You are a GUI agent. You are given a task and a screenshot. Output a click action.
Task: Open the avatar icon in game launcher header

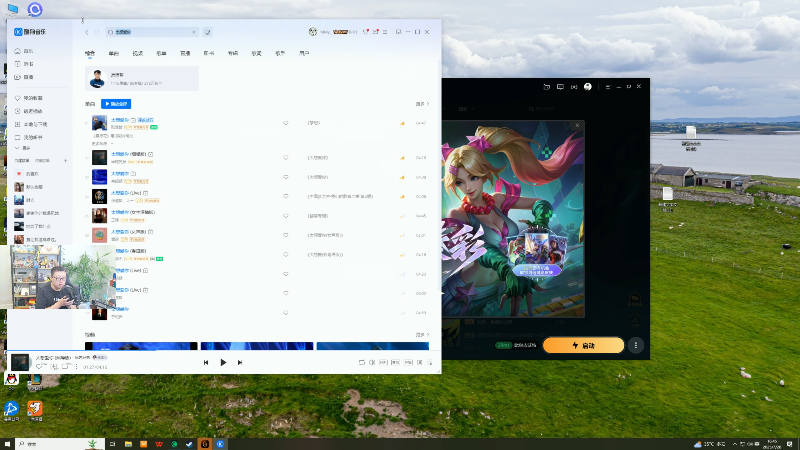click(x=588, y=87)
